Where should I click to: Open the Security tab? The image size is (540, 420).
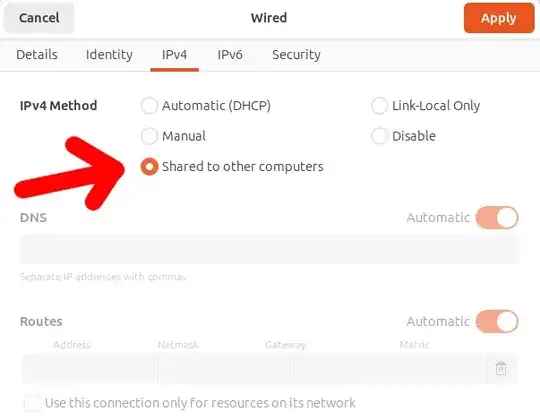pyautogui.click(x=296, y=55)
